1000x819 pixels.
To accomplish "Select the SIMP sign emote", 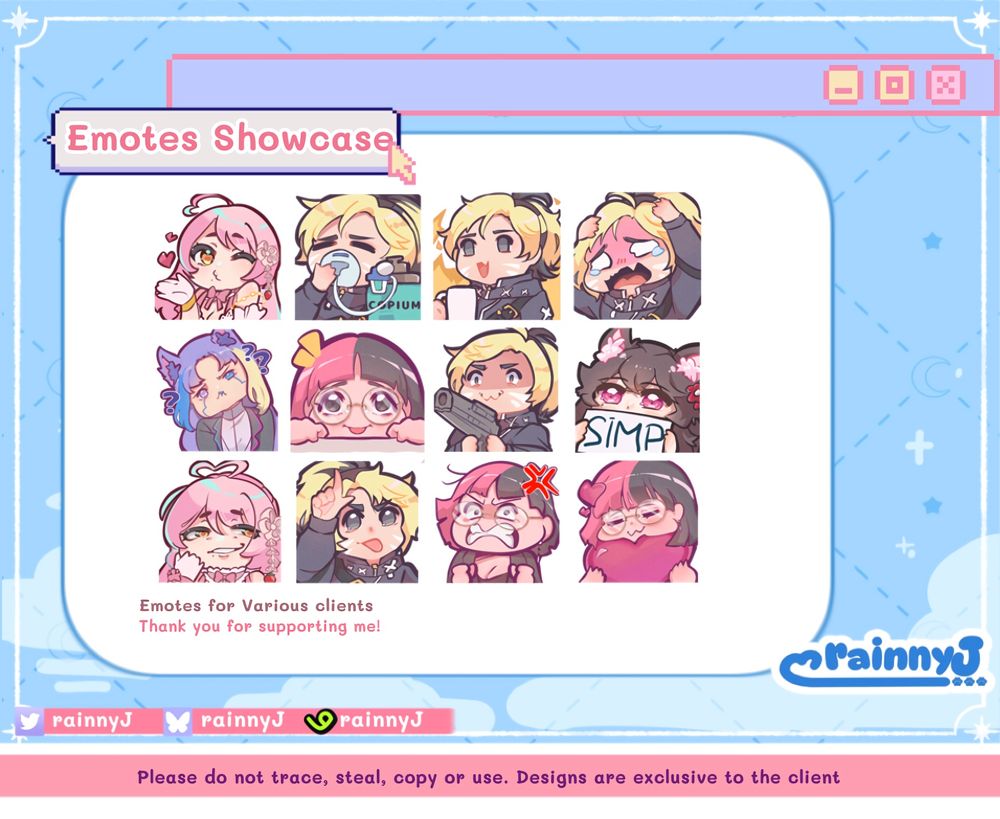I will [x=637, y=391].
